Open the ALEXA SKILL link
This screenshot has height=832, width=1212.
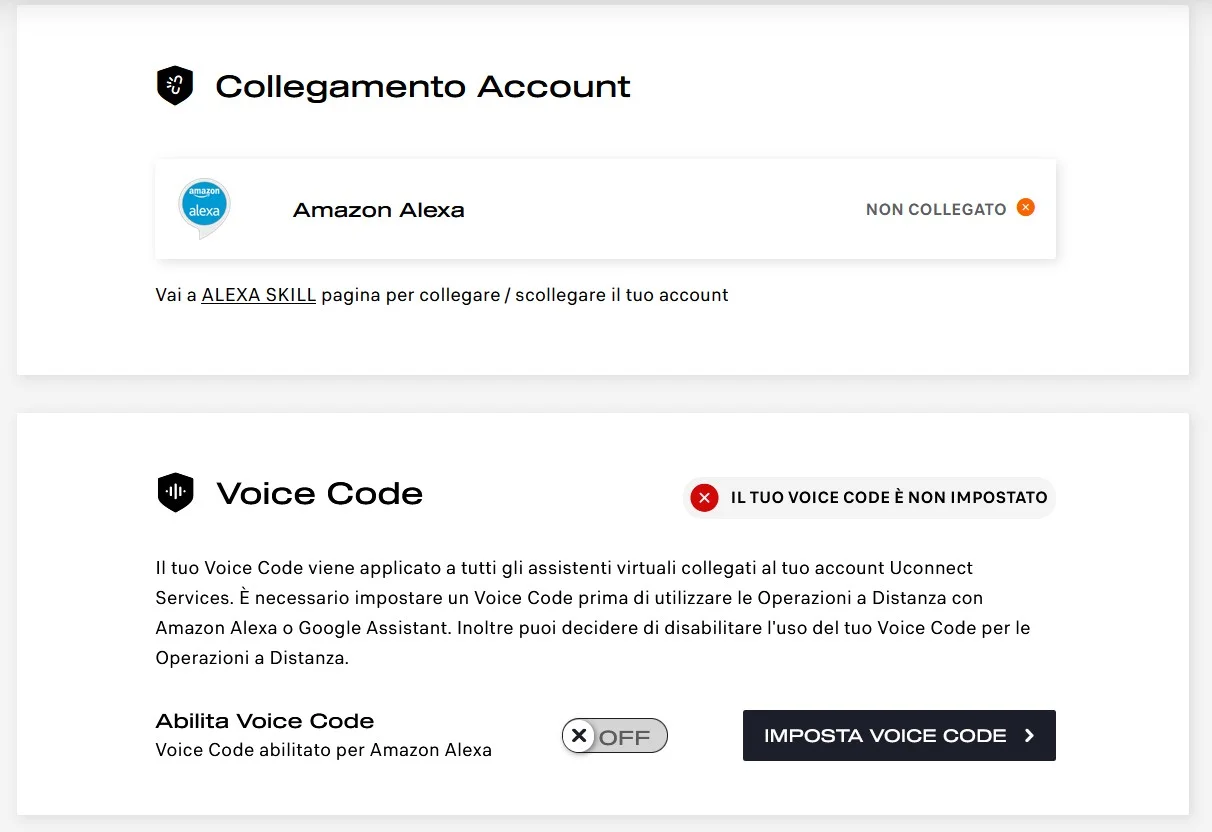tap(258, 295)
